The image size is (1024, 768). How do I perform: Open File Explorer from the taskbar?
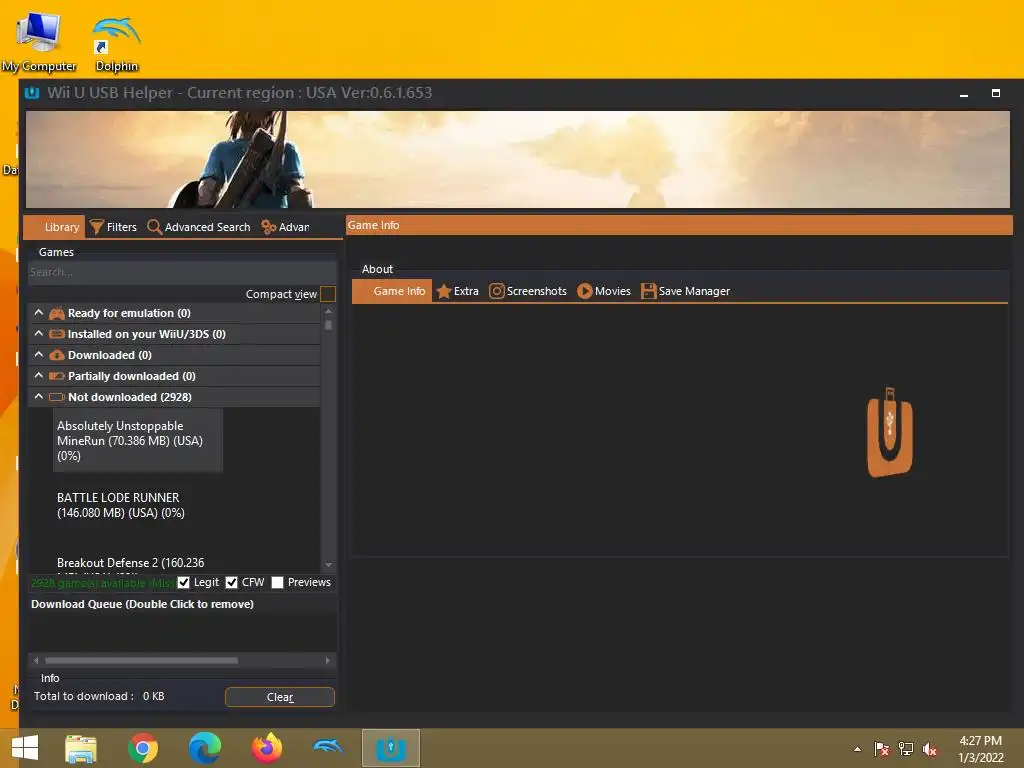[81, 748]
